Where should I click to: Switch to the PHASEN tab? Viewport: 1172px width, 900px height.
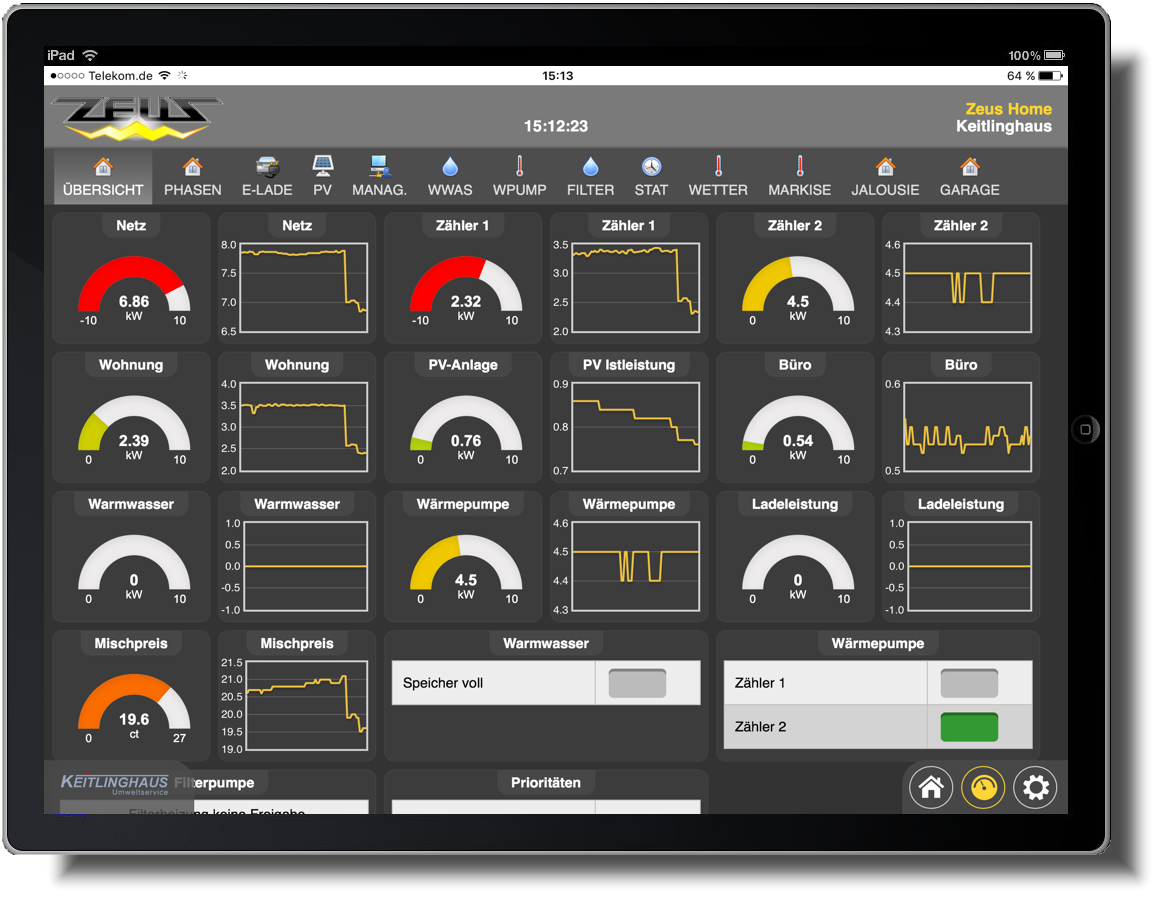pyautogui.click(x=194, y=178)
